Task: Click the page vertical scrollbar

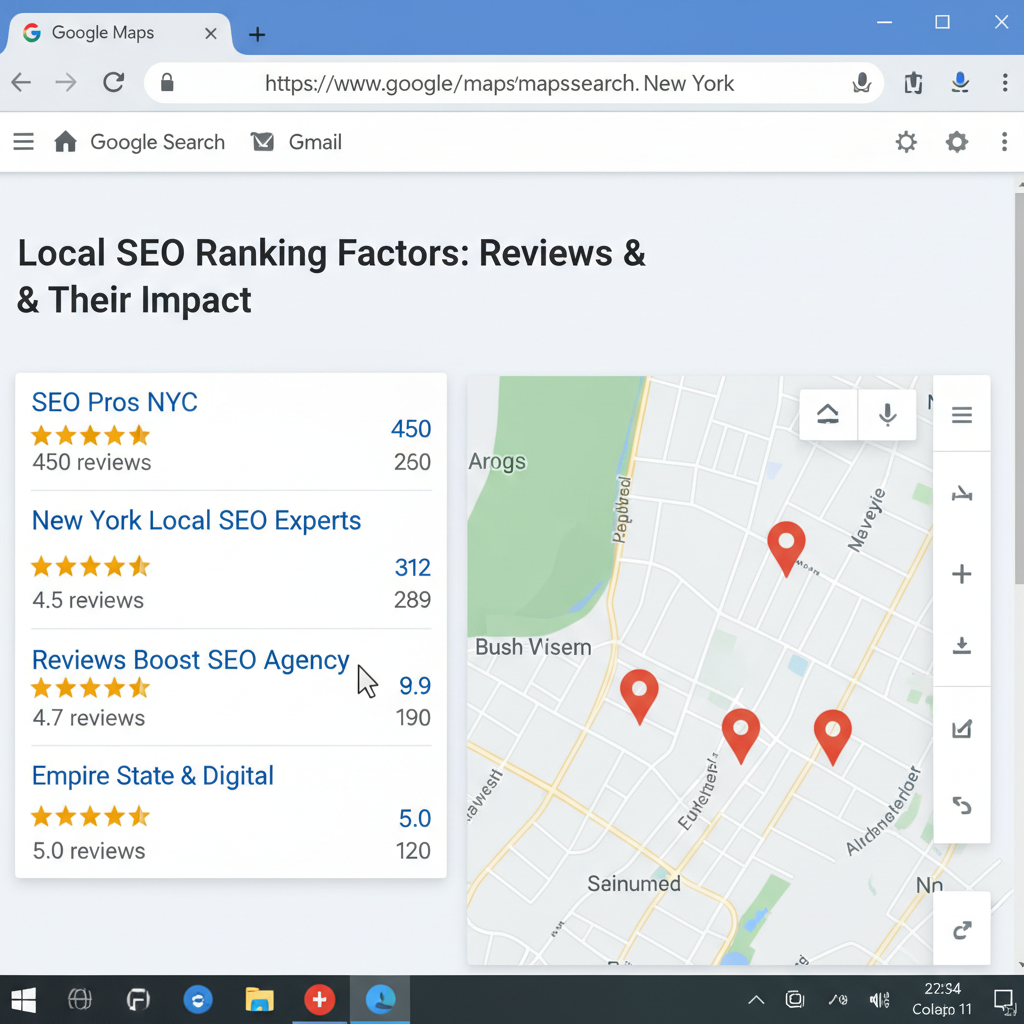Action: [1019, 389]
